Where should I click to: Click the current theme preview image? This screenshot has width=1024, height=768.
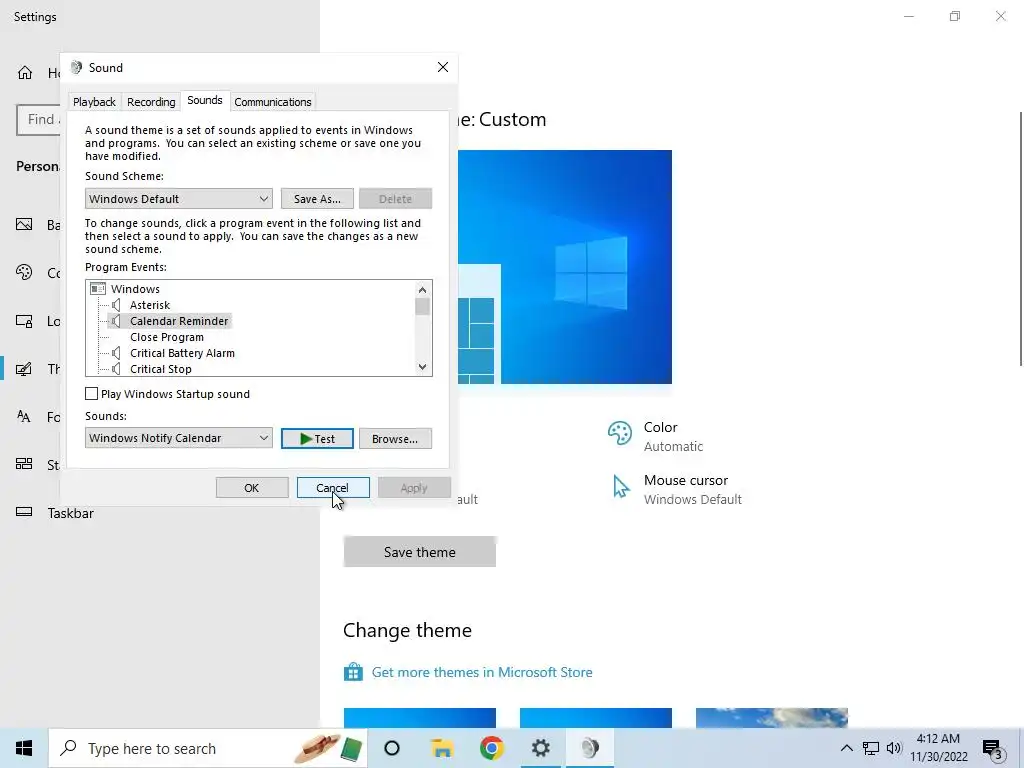tap(564, 267)
